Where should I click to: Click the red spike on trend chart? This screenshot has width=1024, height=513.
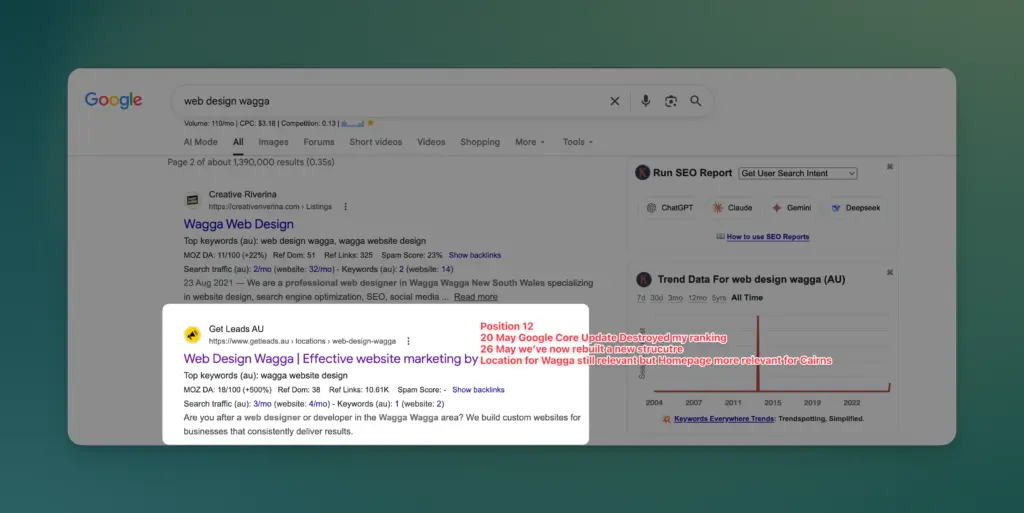click(x=758, y=352)
